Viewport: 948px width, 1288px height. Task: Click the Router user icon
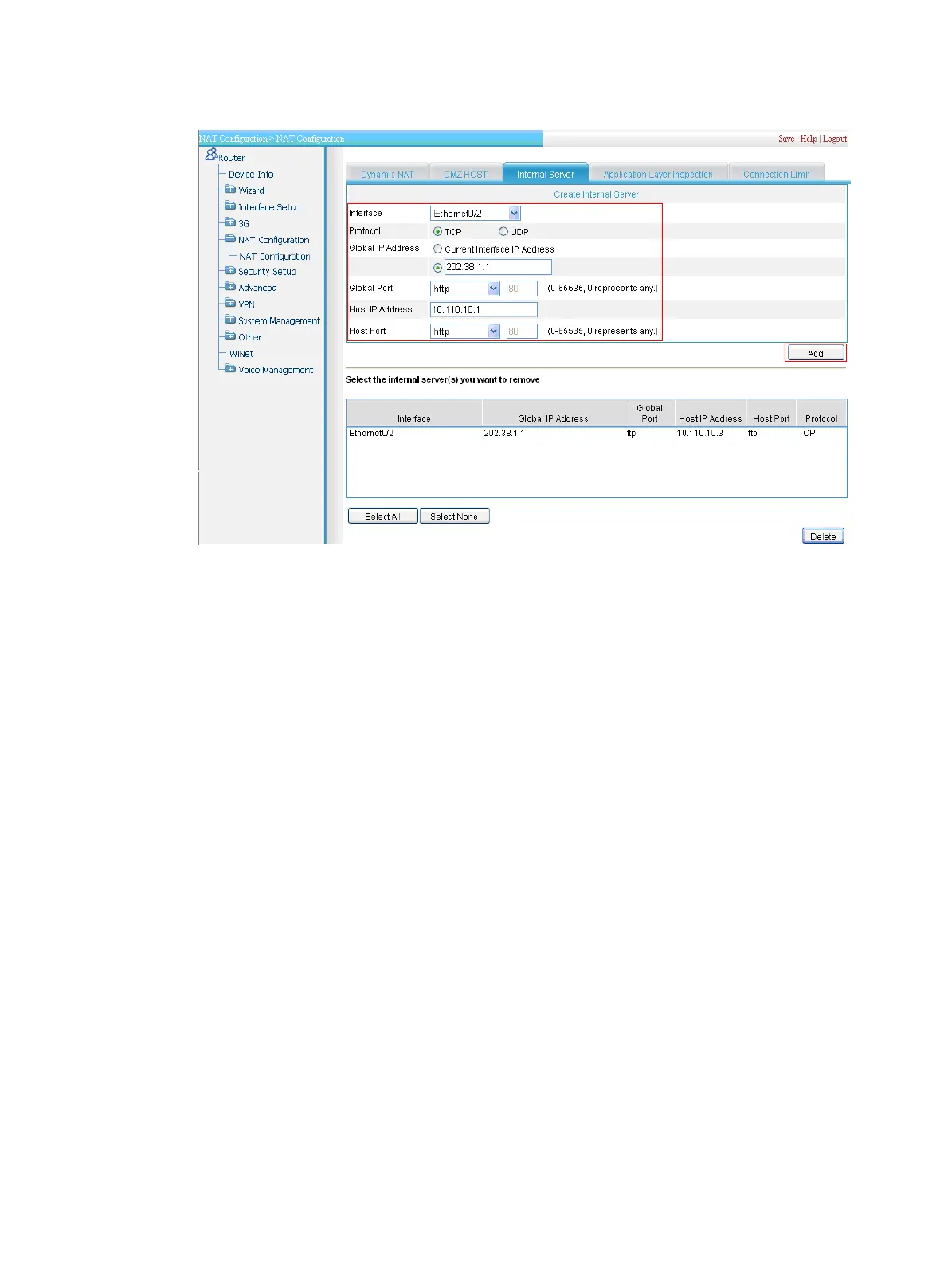211,155
